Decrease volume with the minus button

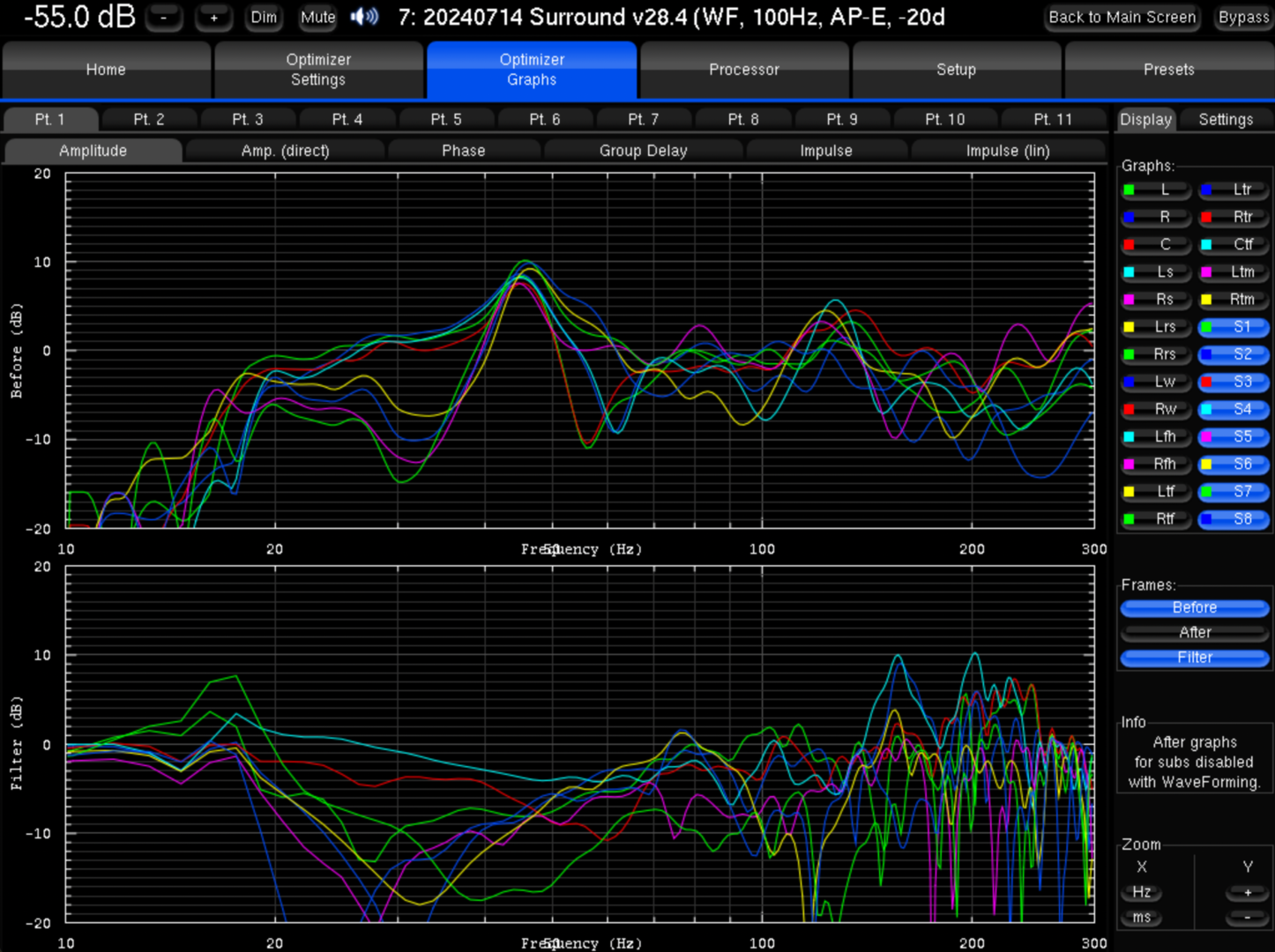164,18
